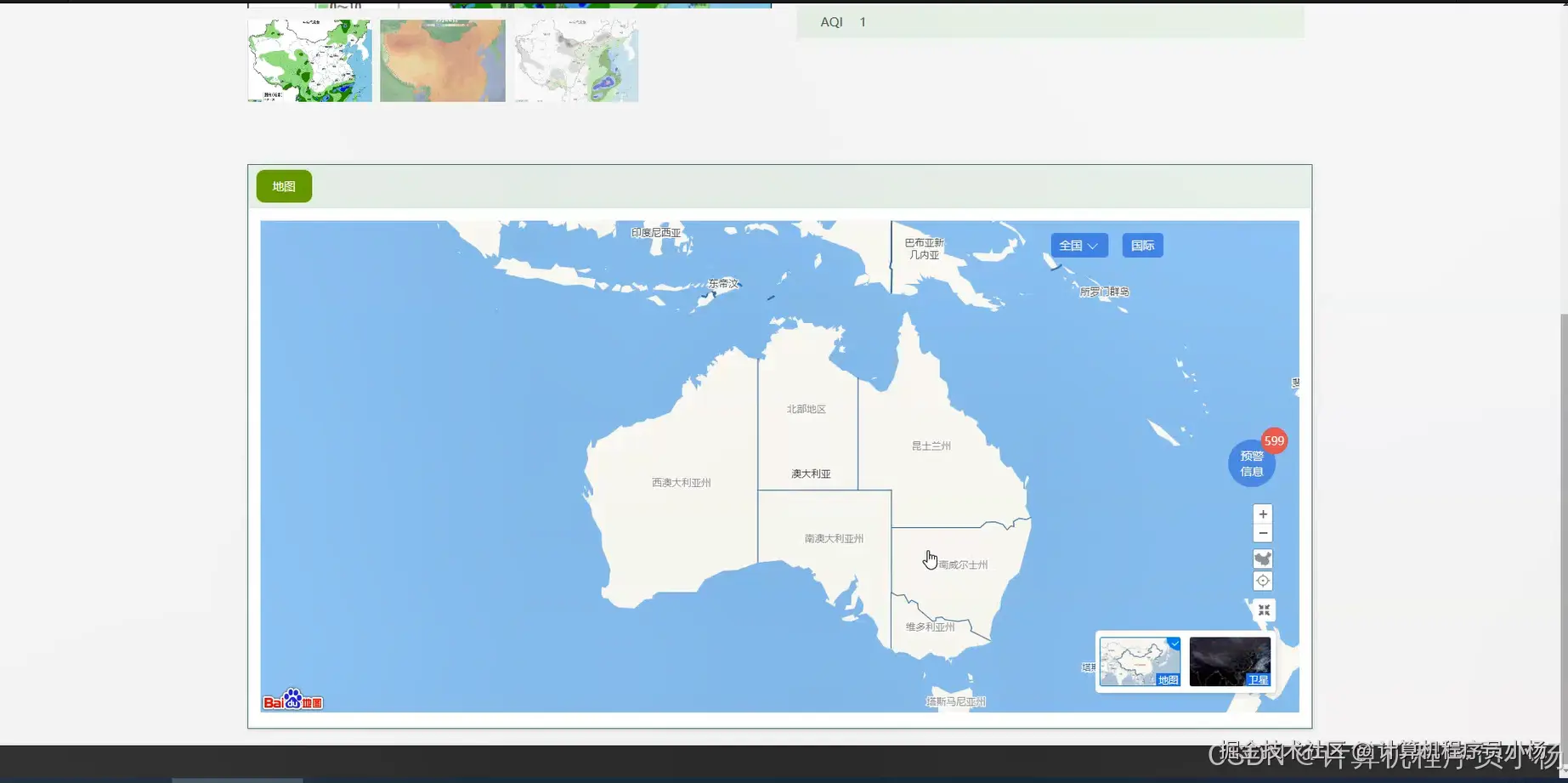This screenshot has height=783, width=1568.
Task: Click the page vertical scrollbar
Action: pyautogui.click(x=1562, y=527)
